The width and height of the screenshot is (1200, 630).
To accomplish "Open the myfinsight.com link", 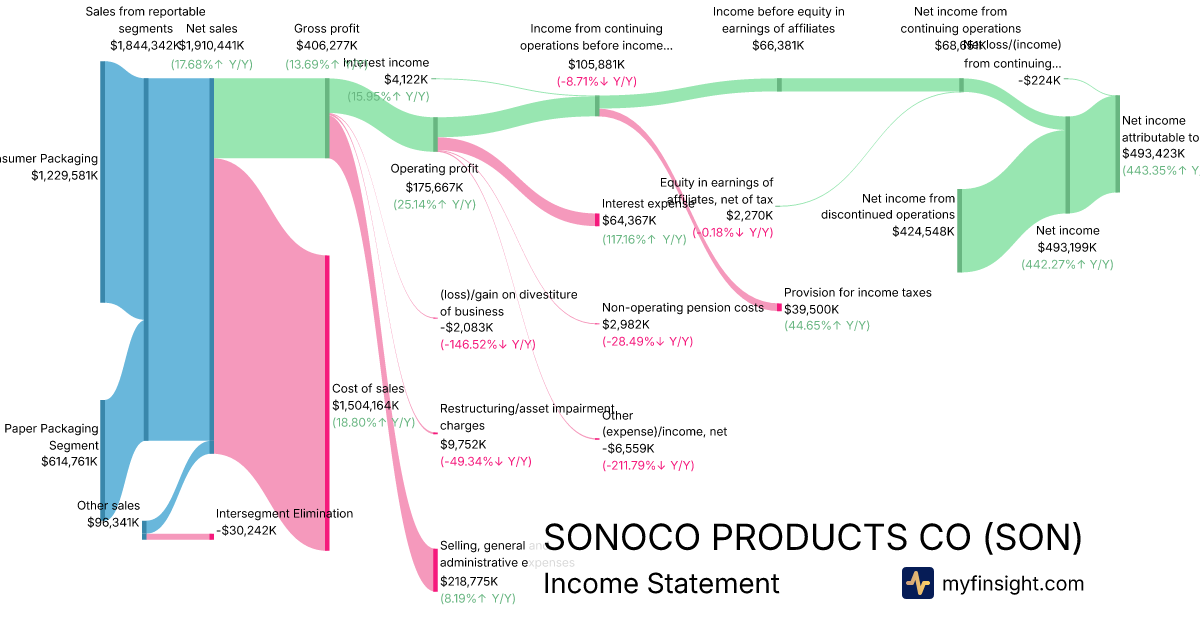I will click(x=1013, y=583).
